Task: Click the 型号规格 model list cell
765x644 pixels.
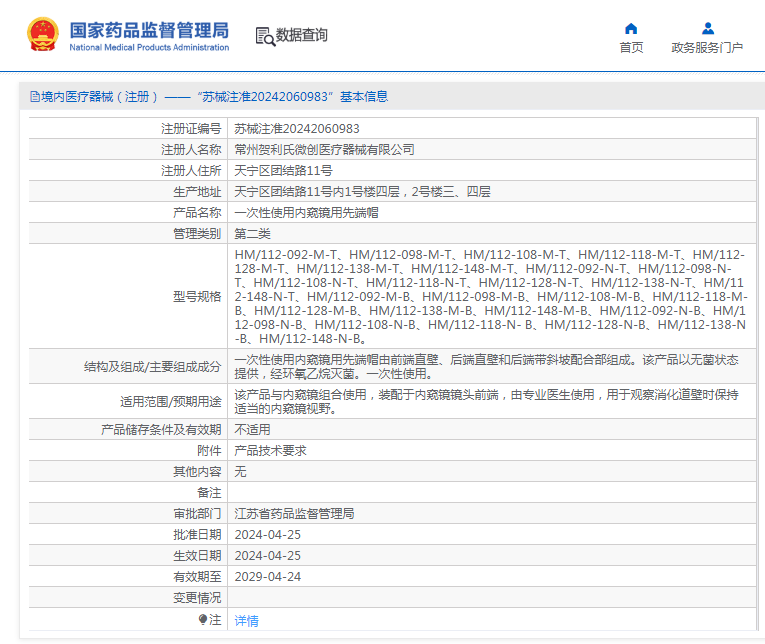Action: pyautogui.click(x=491, y=297)
